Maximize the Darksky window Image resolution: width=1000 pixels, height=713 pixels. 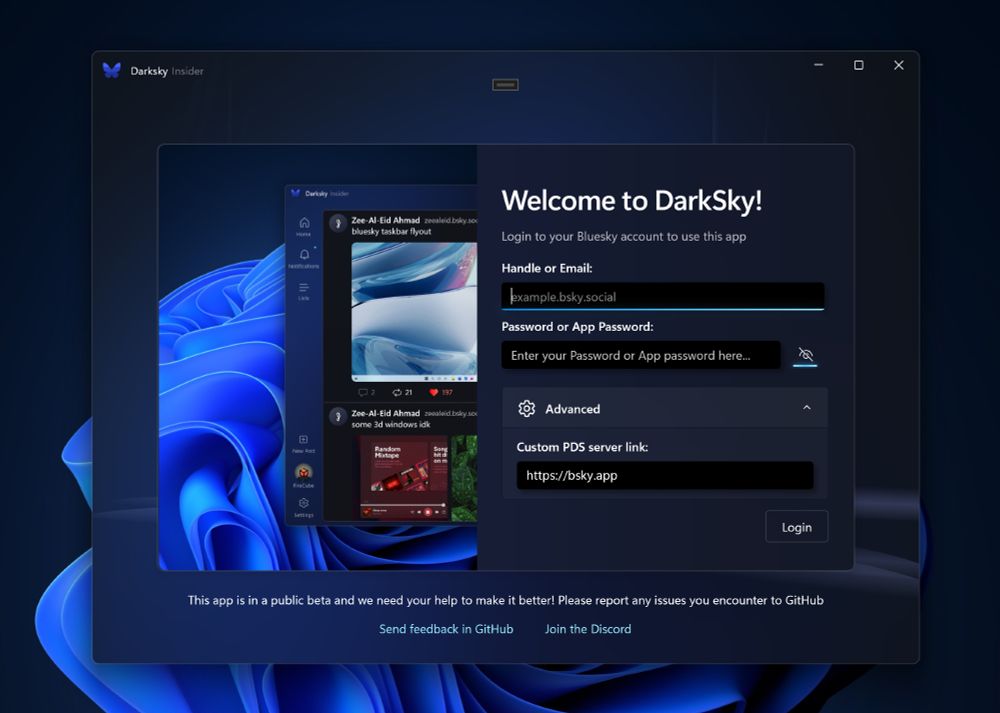858,65
